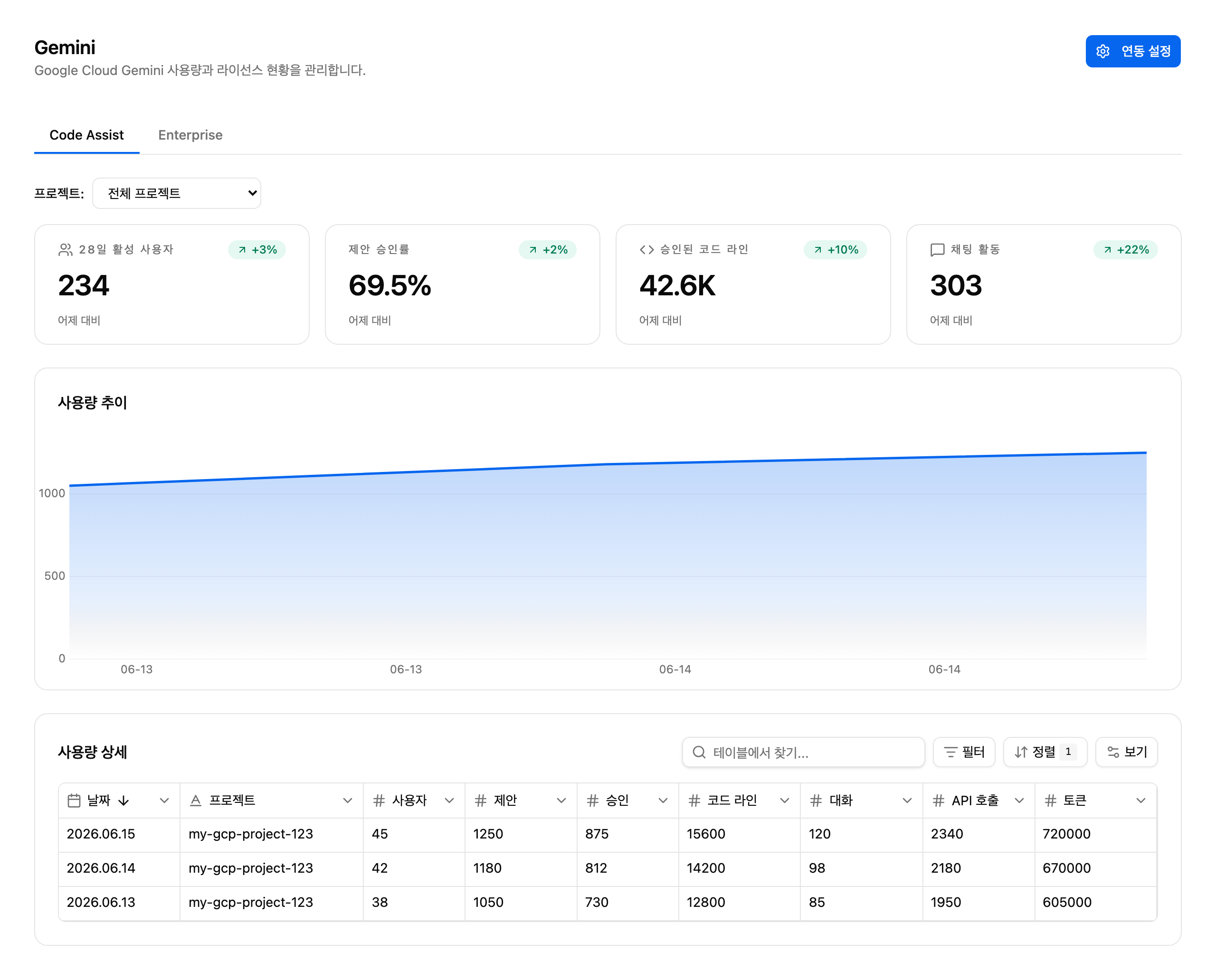Viewport: 1216px width, 980px height.
Task: Expand the 제안 column menu chevron
Action: [x=561, y=801]
